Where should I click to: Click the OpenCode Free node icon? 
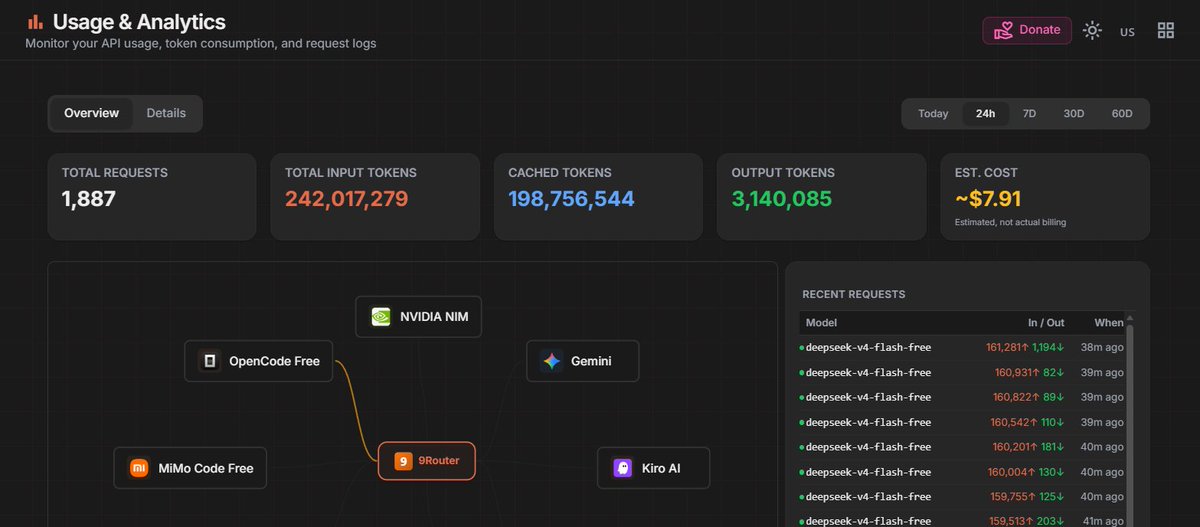pos(210,361)
